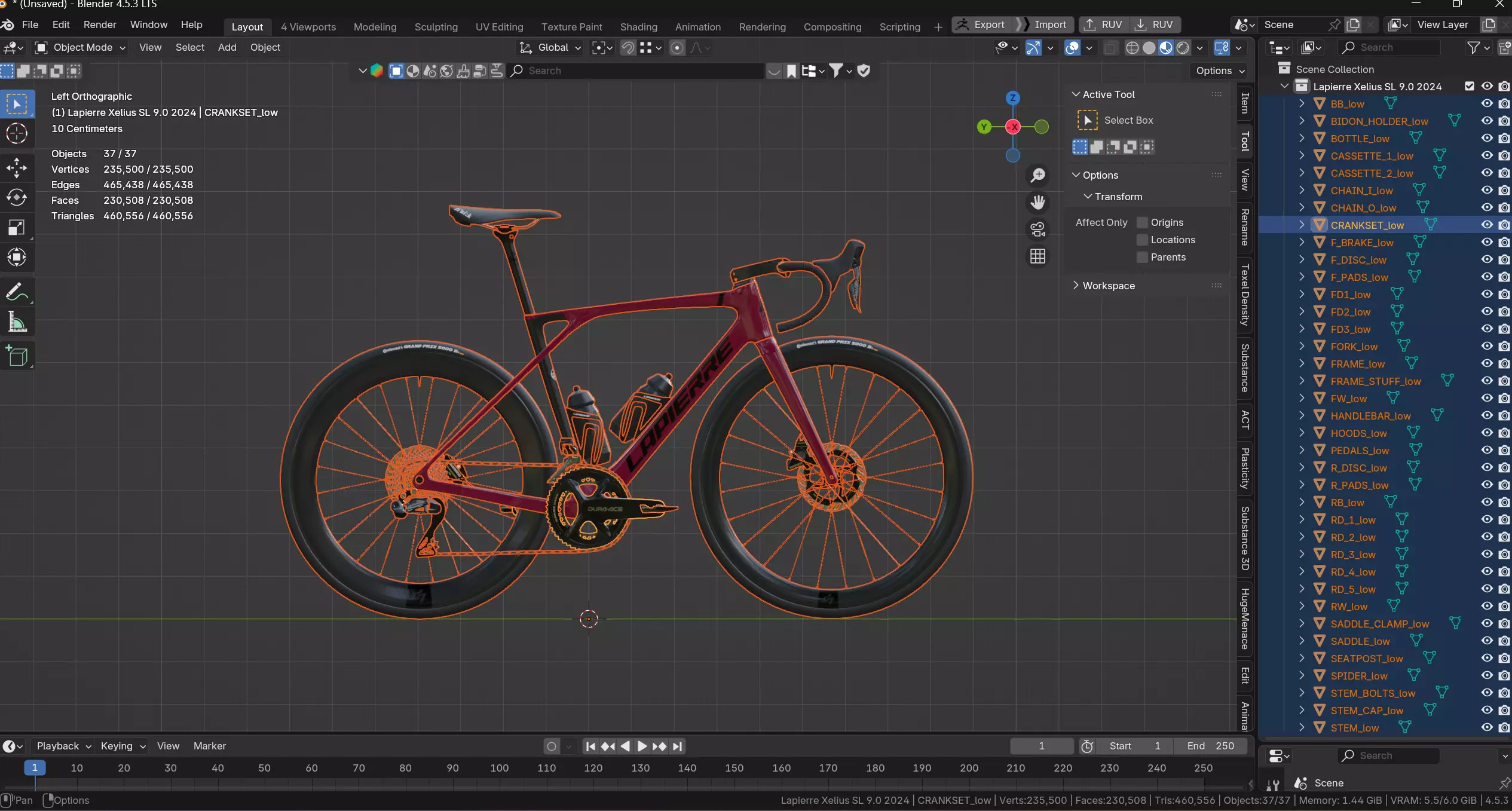The image size is (1512, 811).
Task: Open Playback dropdown in timeline
Action: pyautogui.click(x=63, y=746)
